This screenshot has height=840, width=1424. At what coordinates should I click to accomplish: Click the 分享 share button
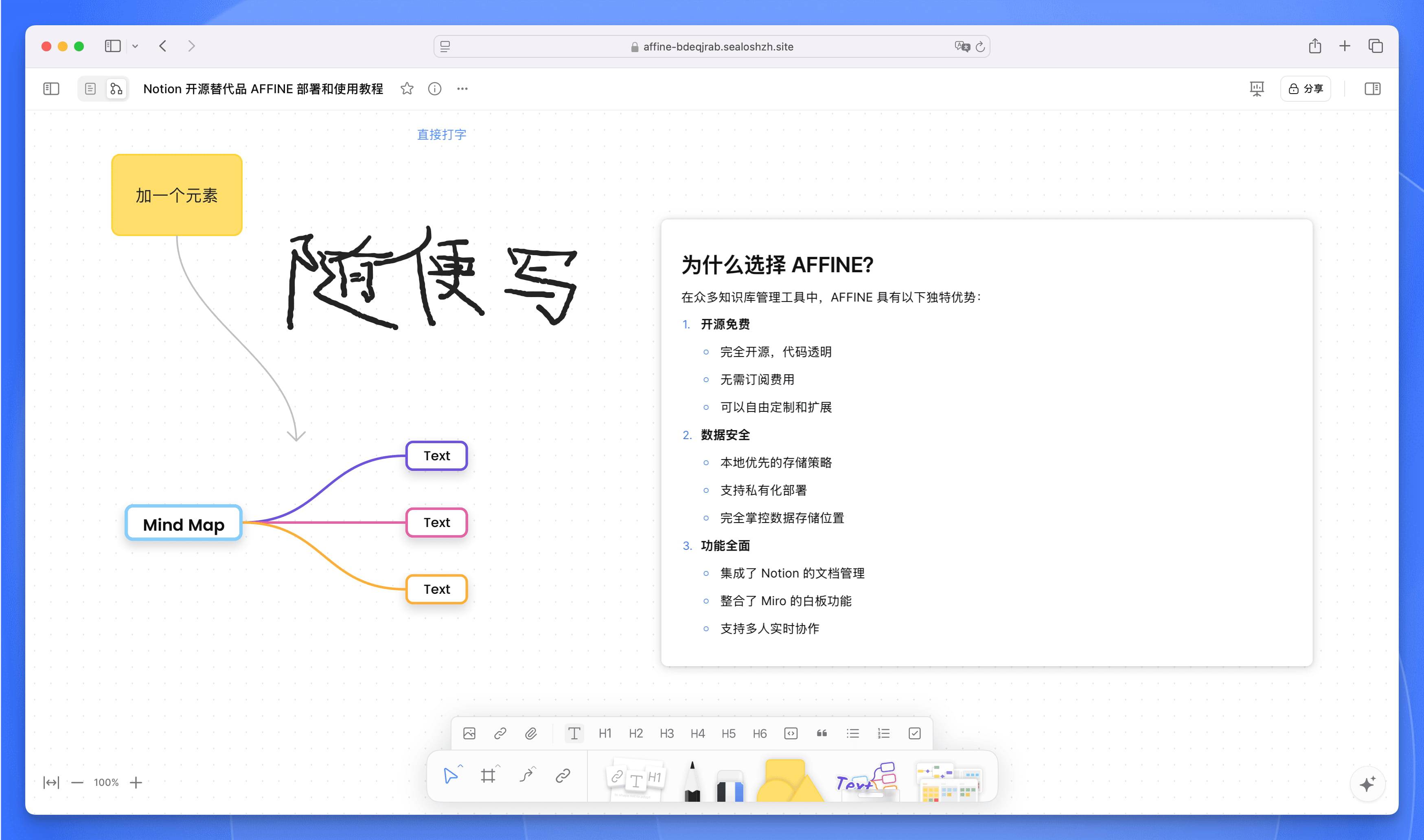[1305, 89]
